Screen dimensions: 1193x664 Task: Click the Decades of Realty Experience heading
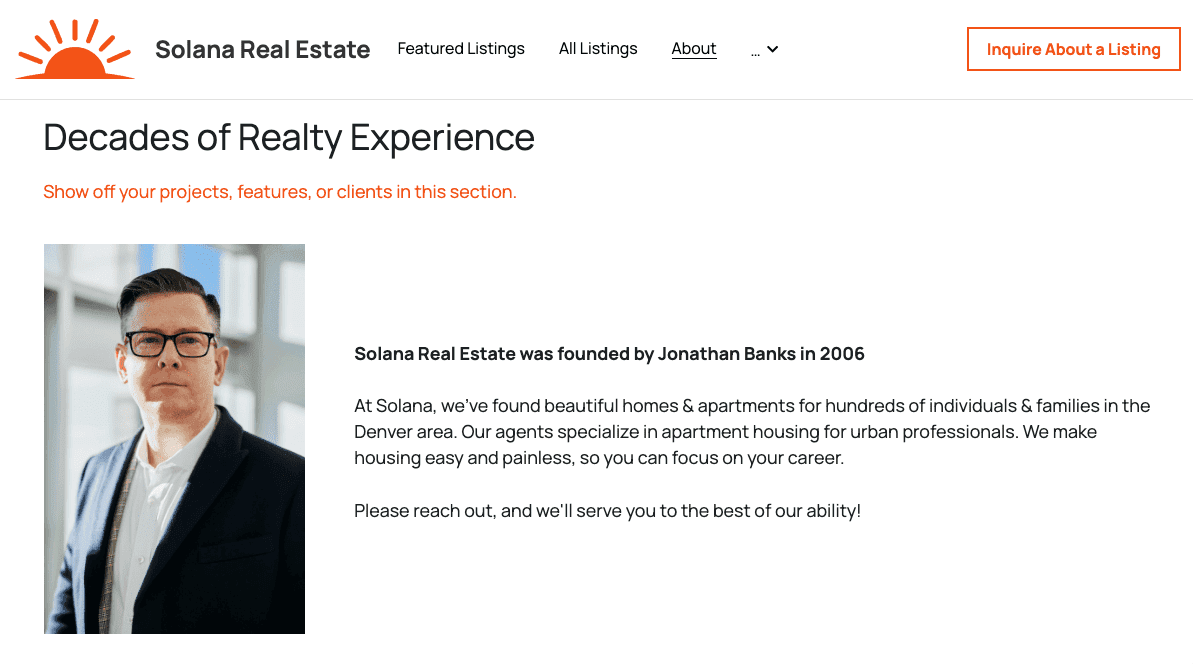click(289, 137)
